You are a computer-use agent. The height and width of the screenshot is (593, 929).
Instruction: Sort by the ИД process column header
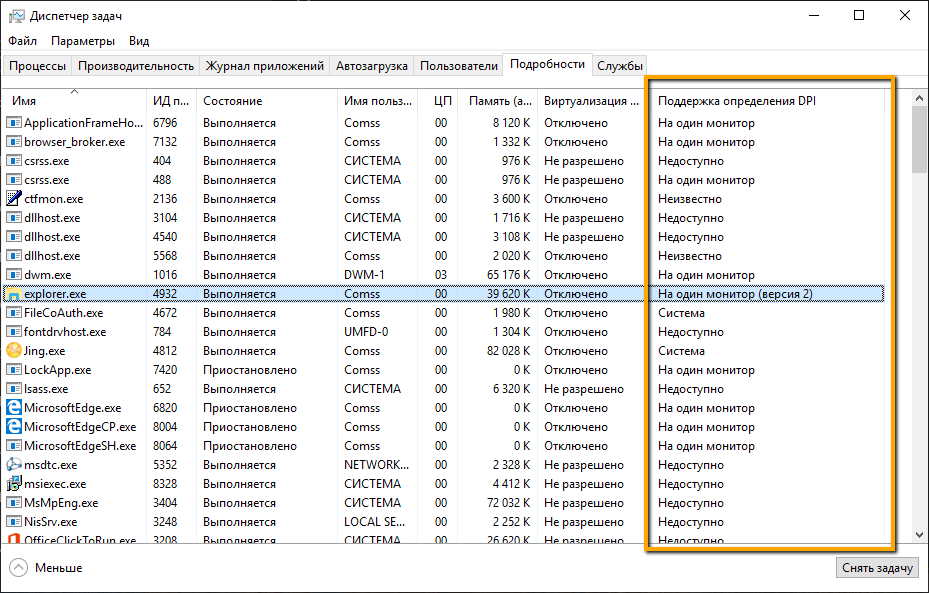tap(171, 101)
